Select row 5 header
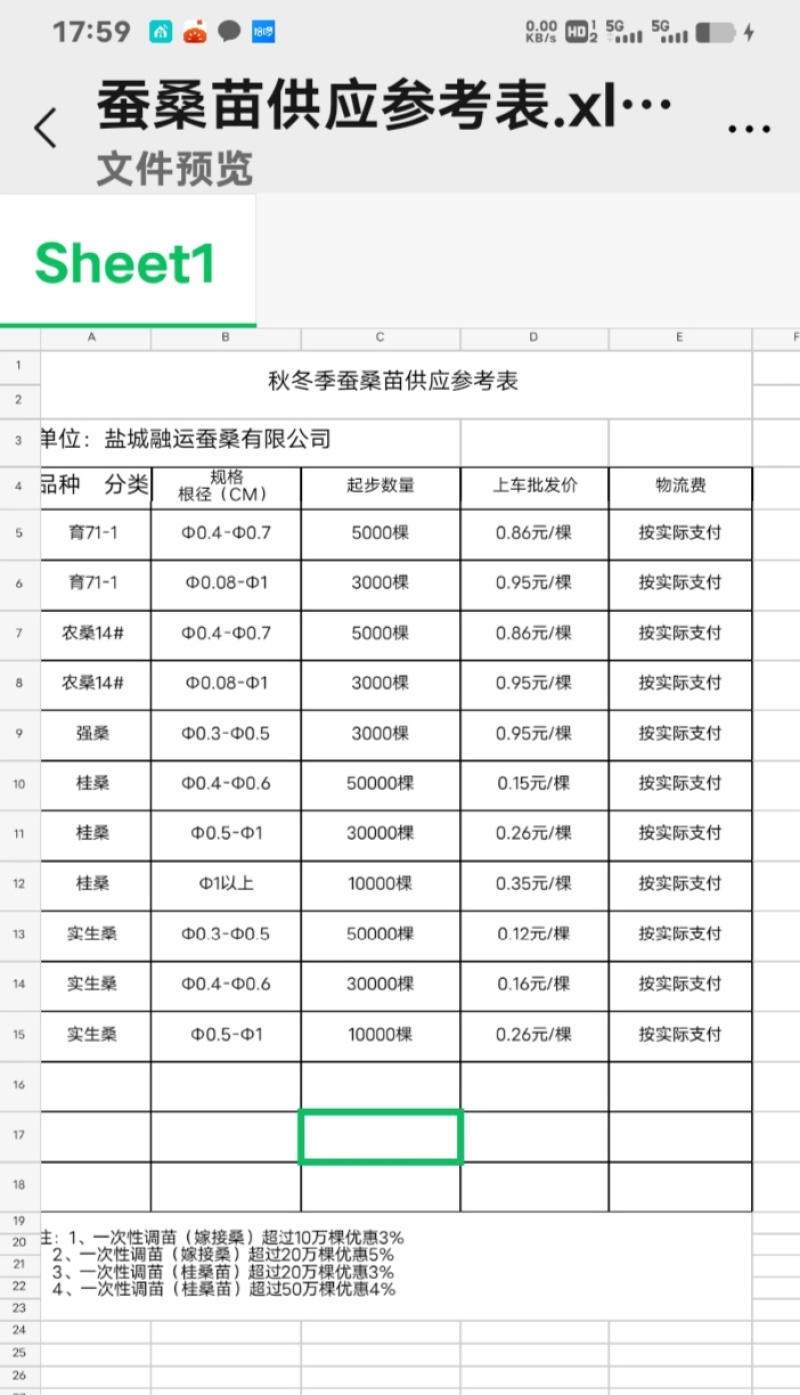Screen dimensions: 800x1395 click(20, 534)
